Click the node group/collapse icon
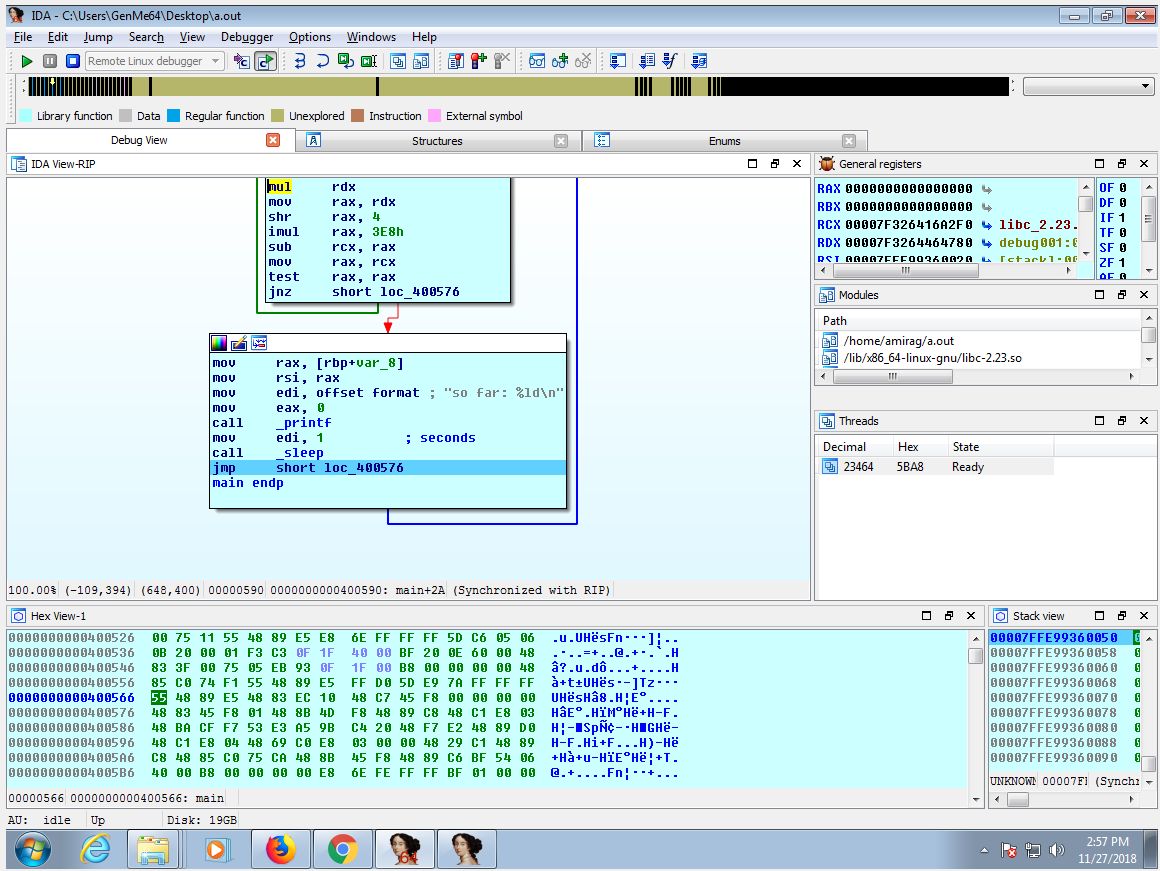The image size is (1160, 871). tap(259, 343)
